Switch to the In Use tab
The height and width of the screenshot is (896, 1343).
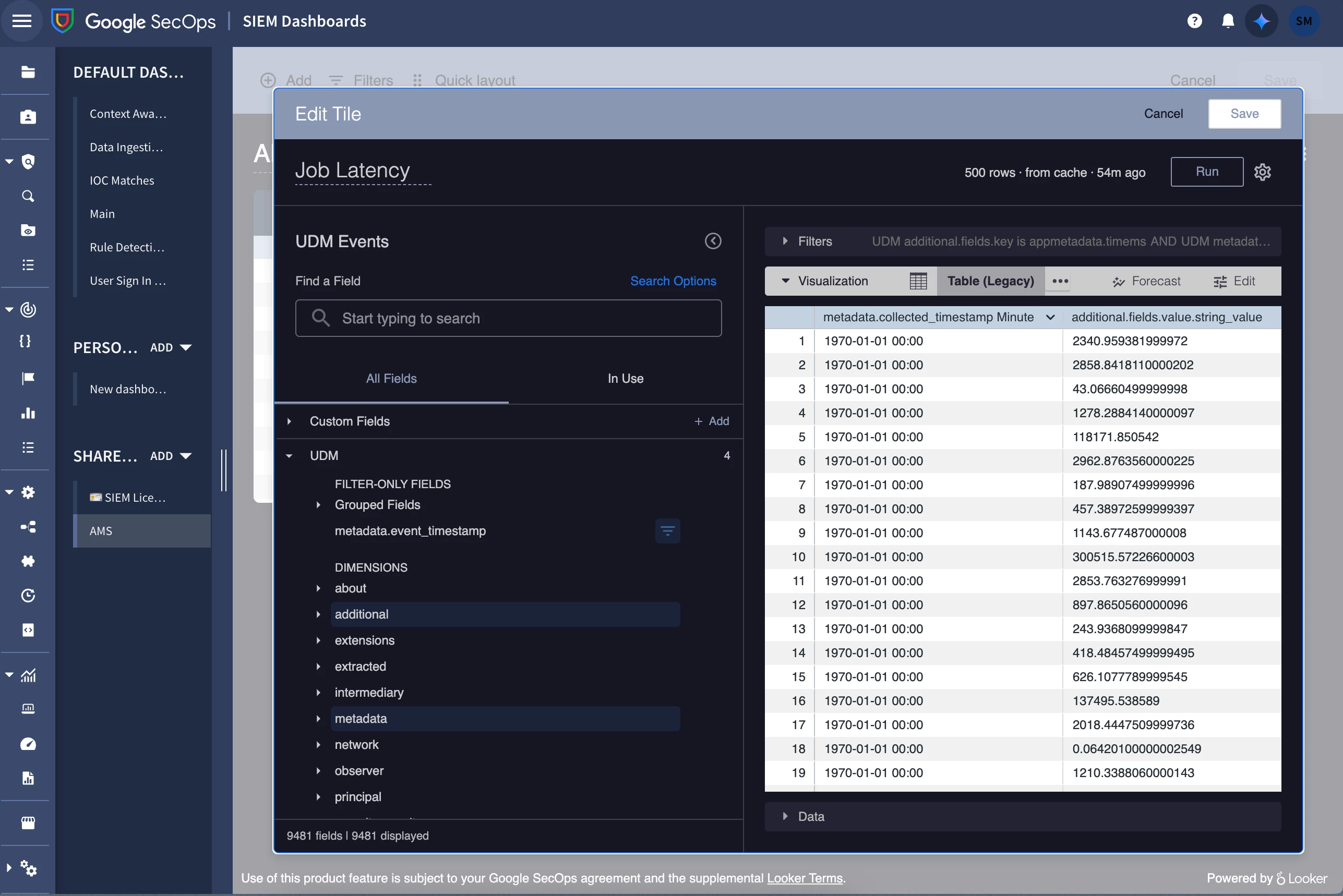coord(625,378)
